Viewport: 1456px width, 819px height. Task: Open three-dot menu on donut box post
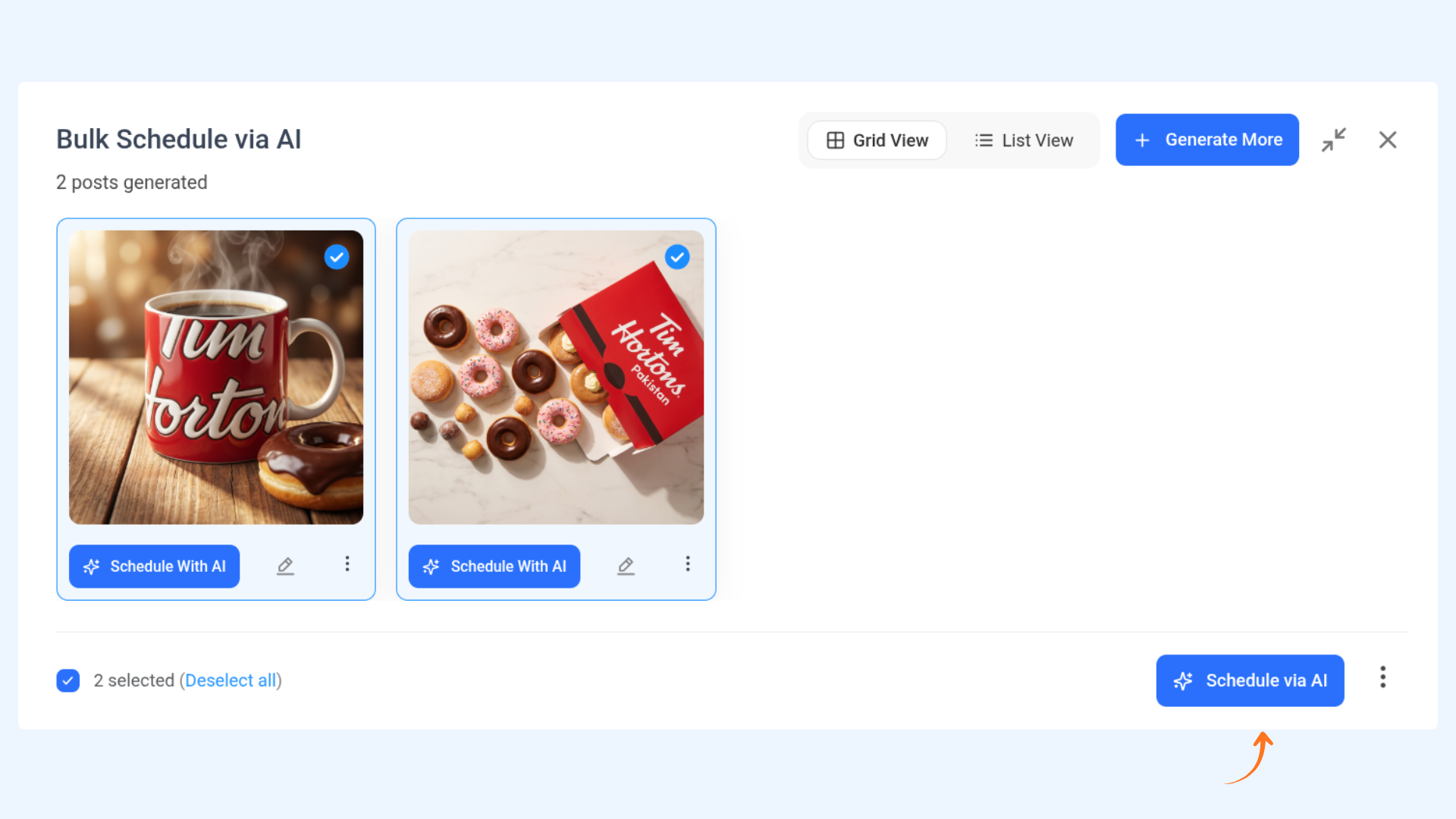(688, 563)
